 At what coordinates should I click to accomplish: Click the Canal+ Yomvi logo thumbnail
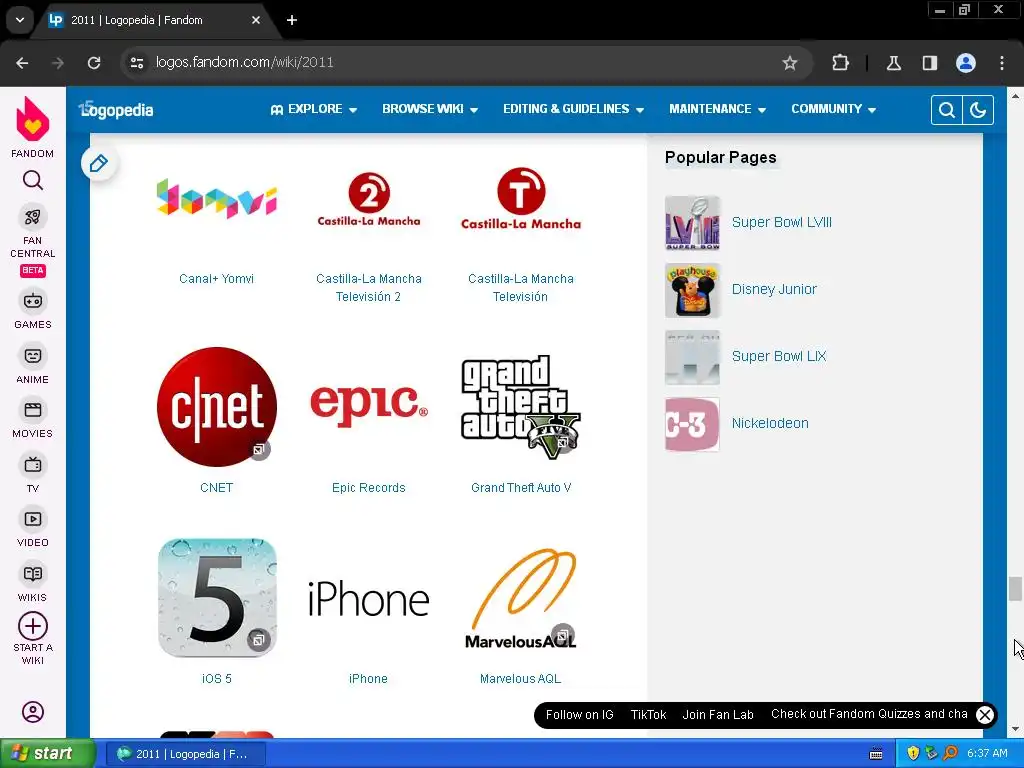point(217,198)
